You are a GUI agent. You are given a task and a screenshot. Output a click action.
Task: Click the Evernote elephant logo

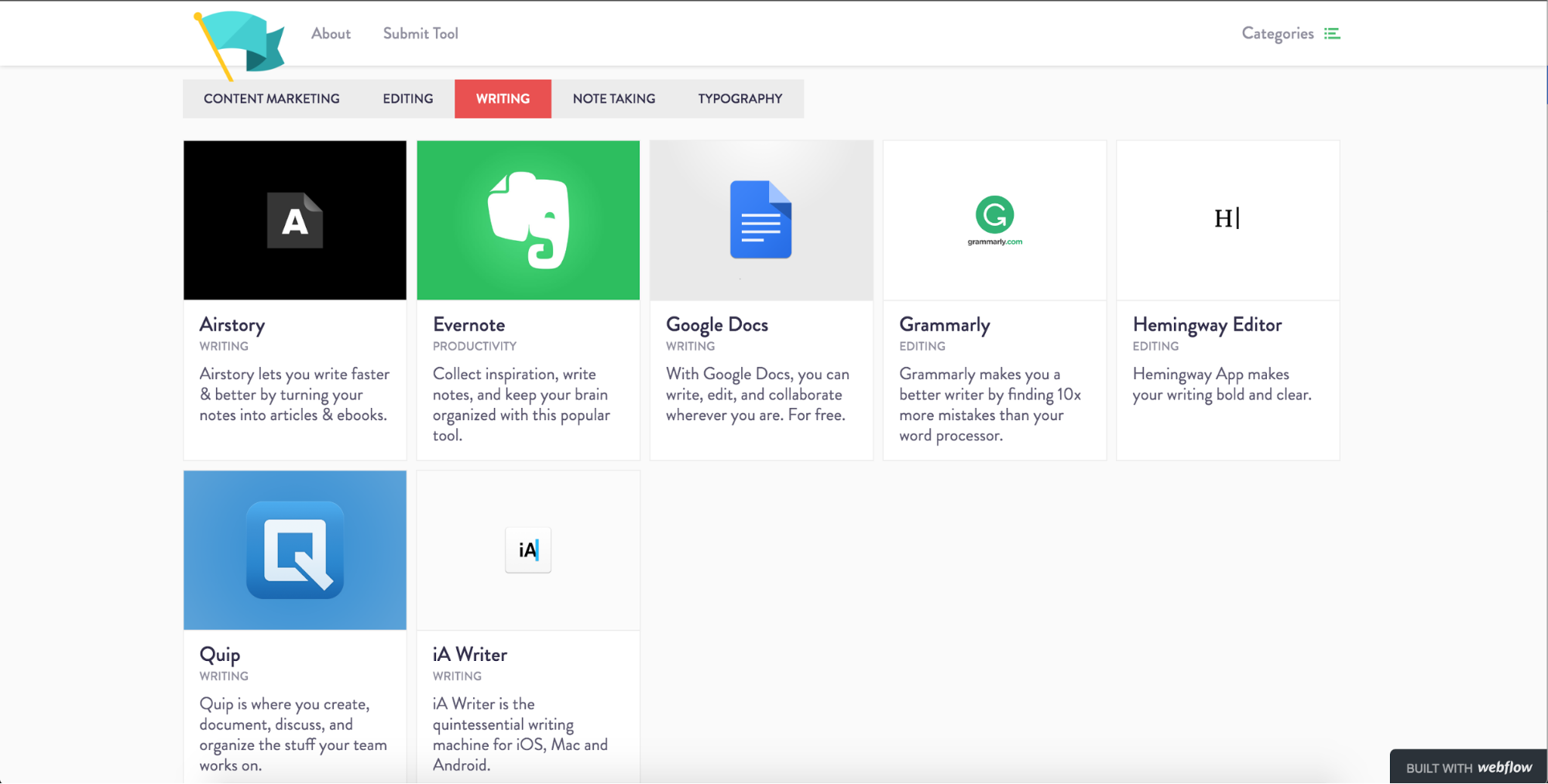coord(528,220)
